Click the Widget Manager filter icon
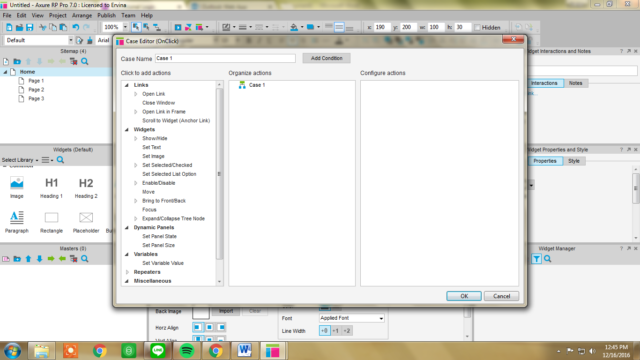The width and height of the screenshot is (640, 360). pyautogui.click(x=536, y=259)
